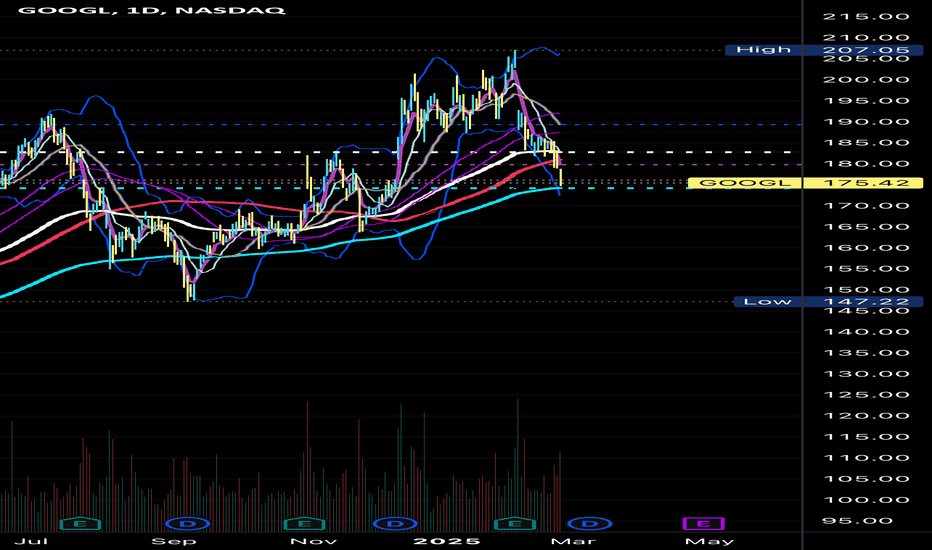
Task: Click the 190.00 price axis value
Action: (x=866, y=122)
